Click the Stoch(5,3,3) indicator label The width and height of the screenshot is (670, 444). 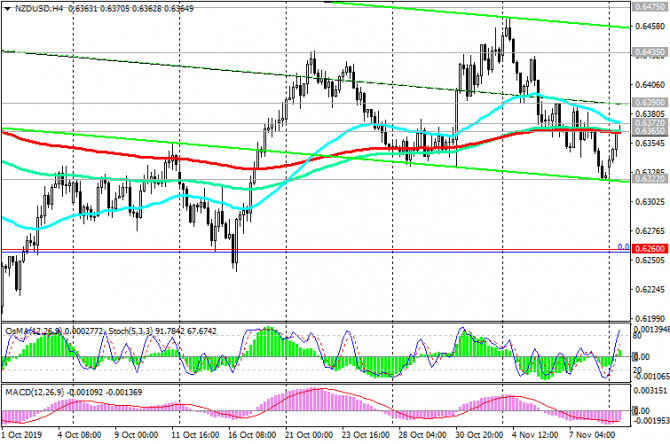[129, 331]
